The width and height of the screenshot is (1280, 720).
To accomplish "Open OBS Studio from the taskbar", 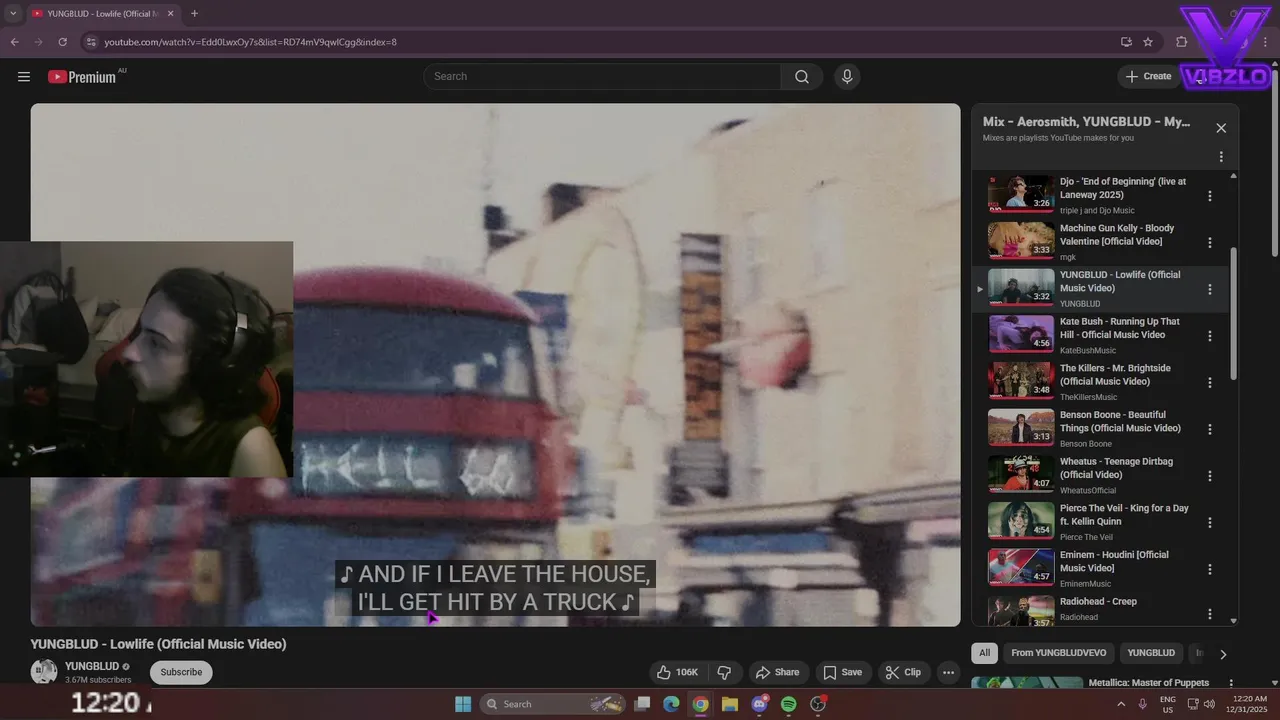I will 818,704.
